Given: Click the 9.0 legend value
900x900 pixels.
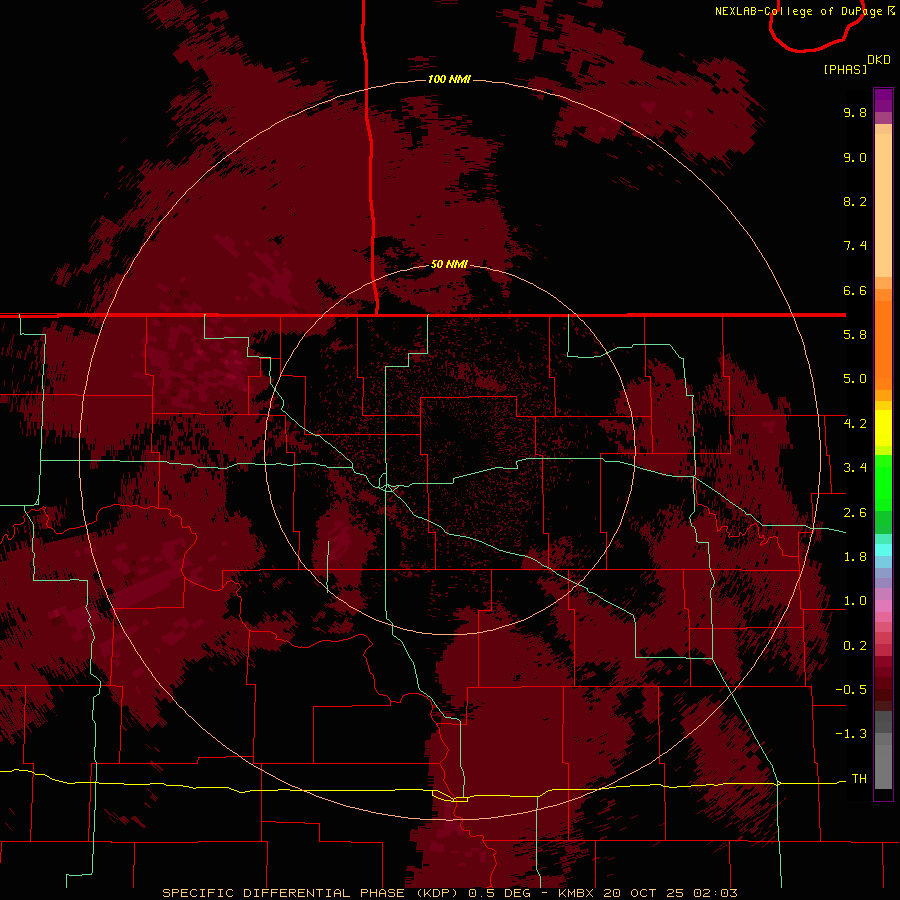Looking at the screenshot, I should [x=855, y=157].
